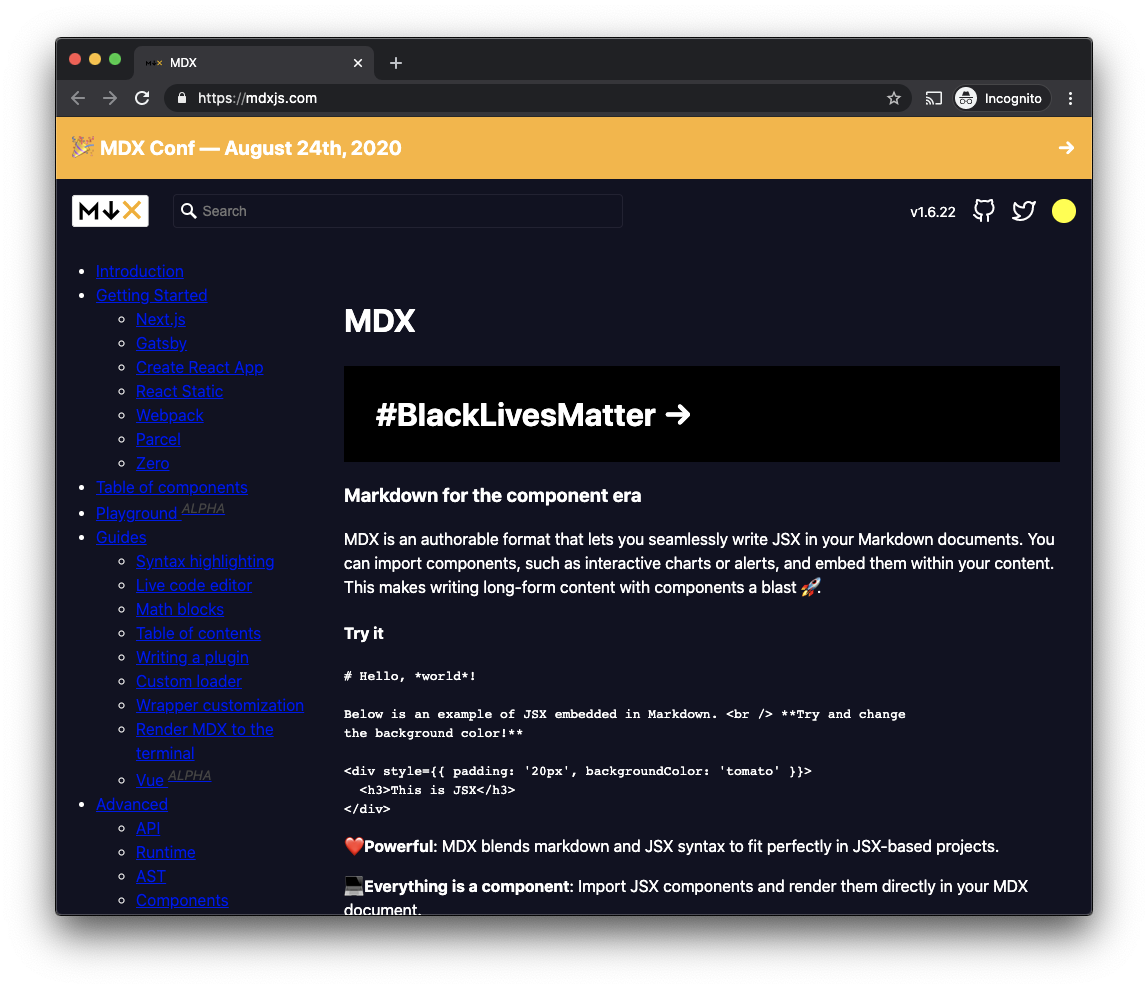
Task: Open a new browser tab
Action: tap(395, 62)
